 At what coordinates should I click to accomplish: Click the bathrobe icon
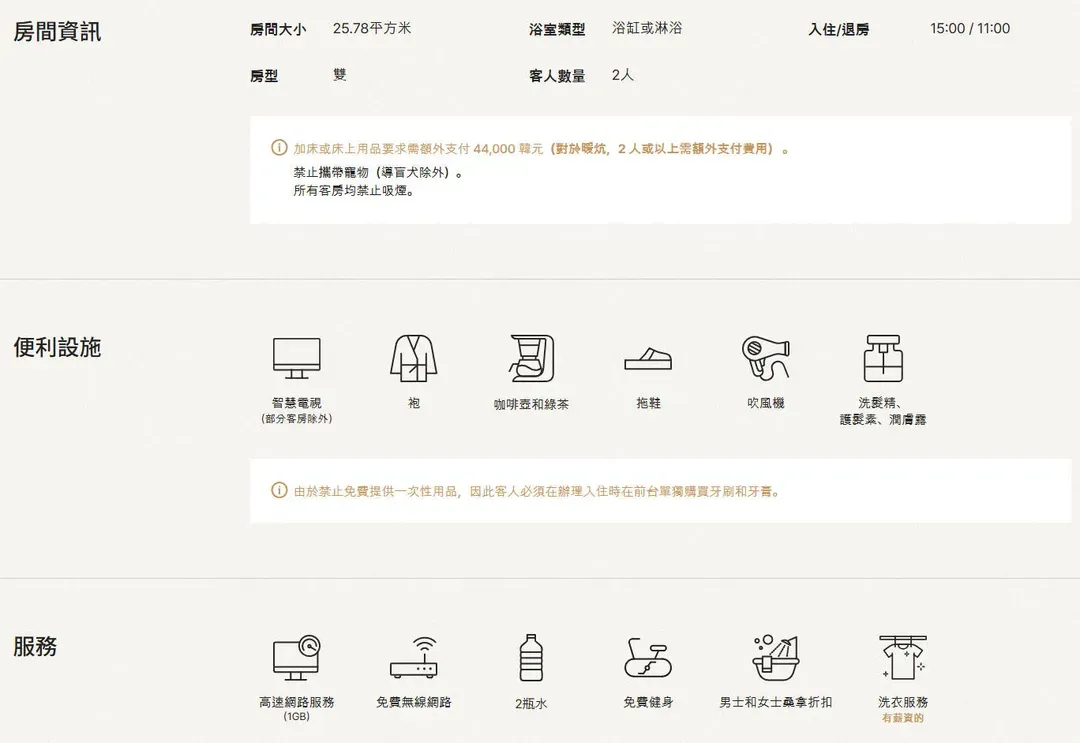click(x=413, y=358)
